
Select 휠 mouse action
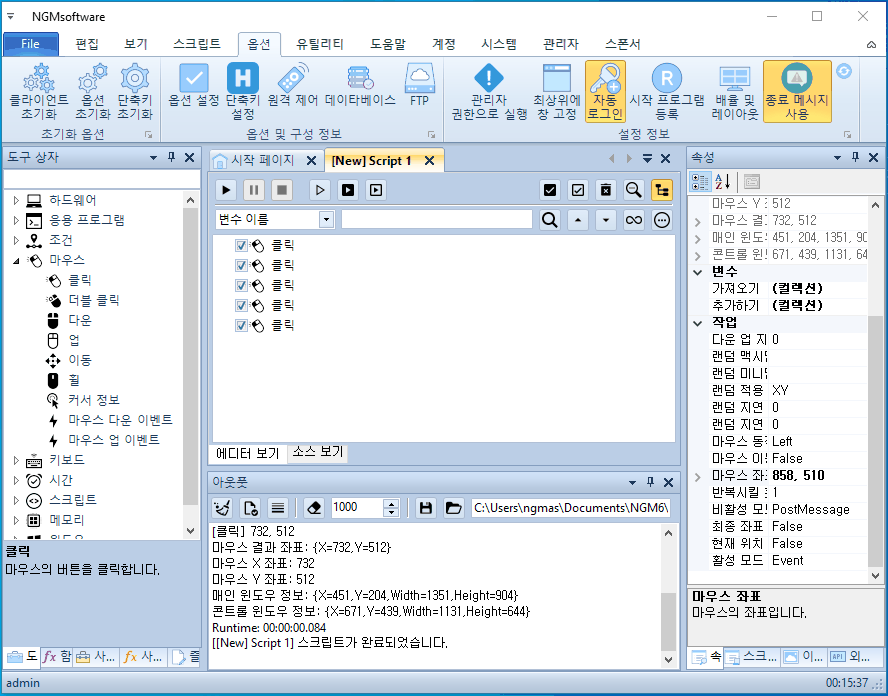click(74, 381)
